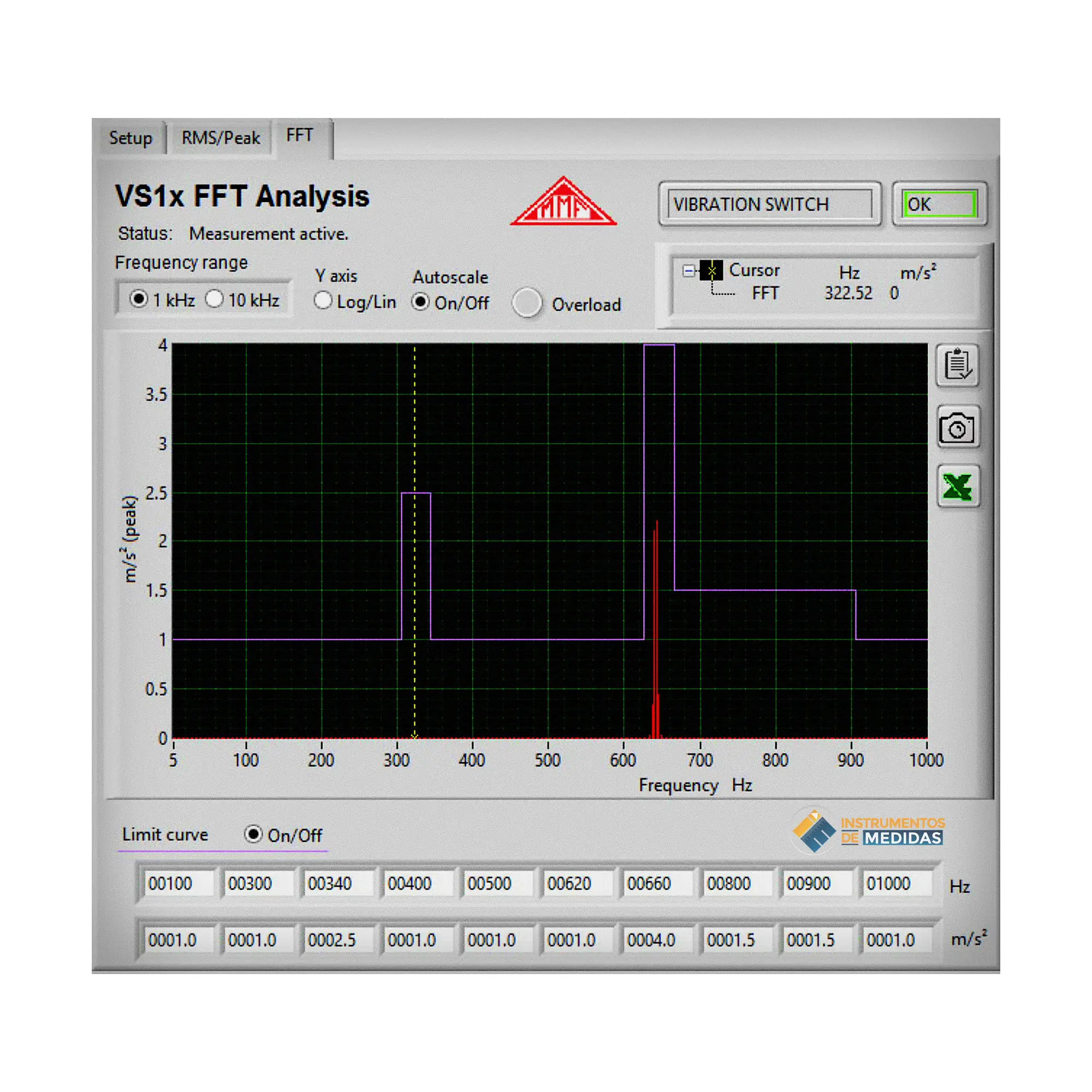
Task: Click the cursor frequency value 322.52
Action: coord(848,293)
